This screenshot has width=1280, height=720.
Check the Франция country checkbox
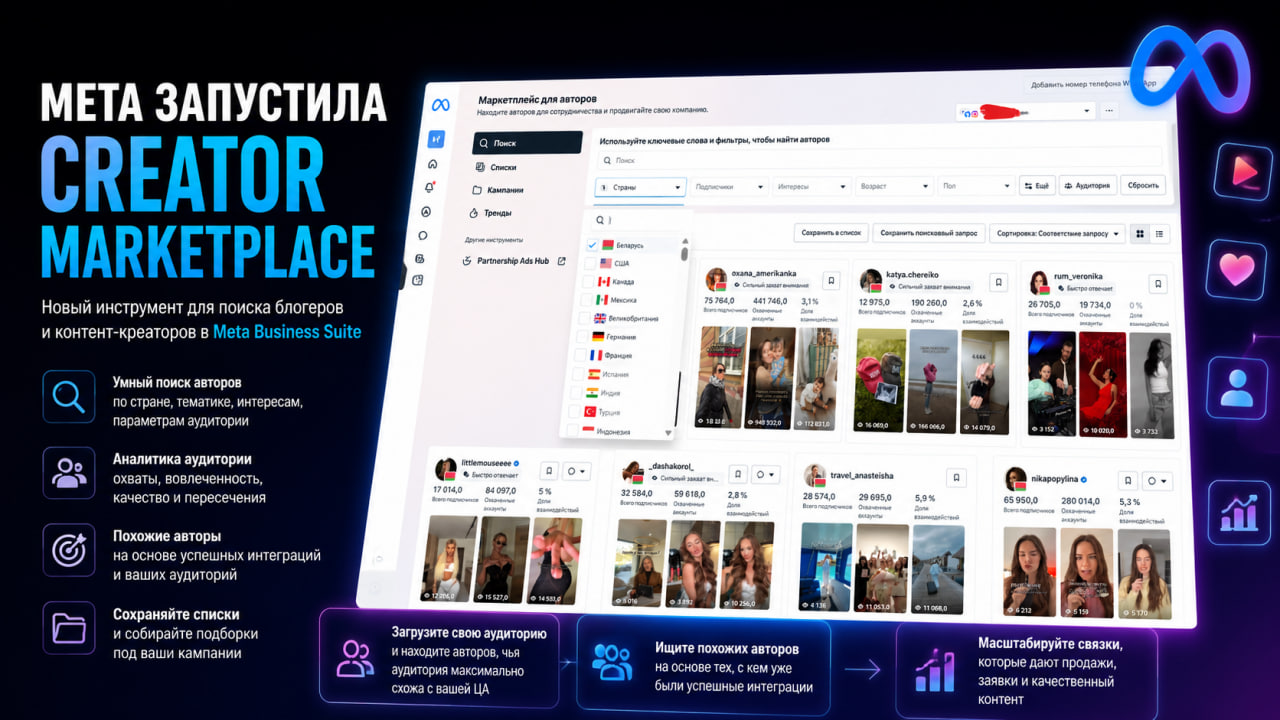(x=578, y=355)
